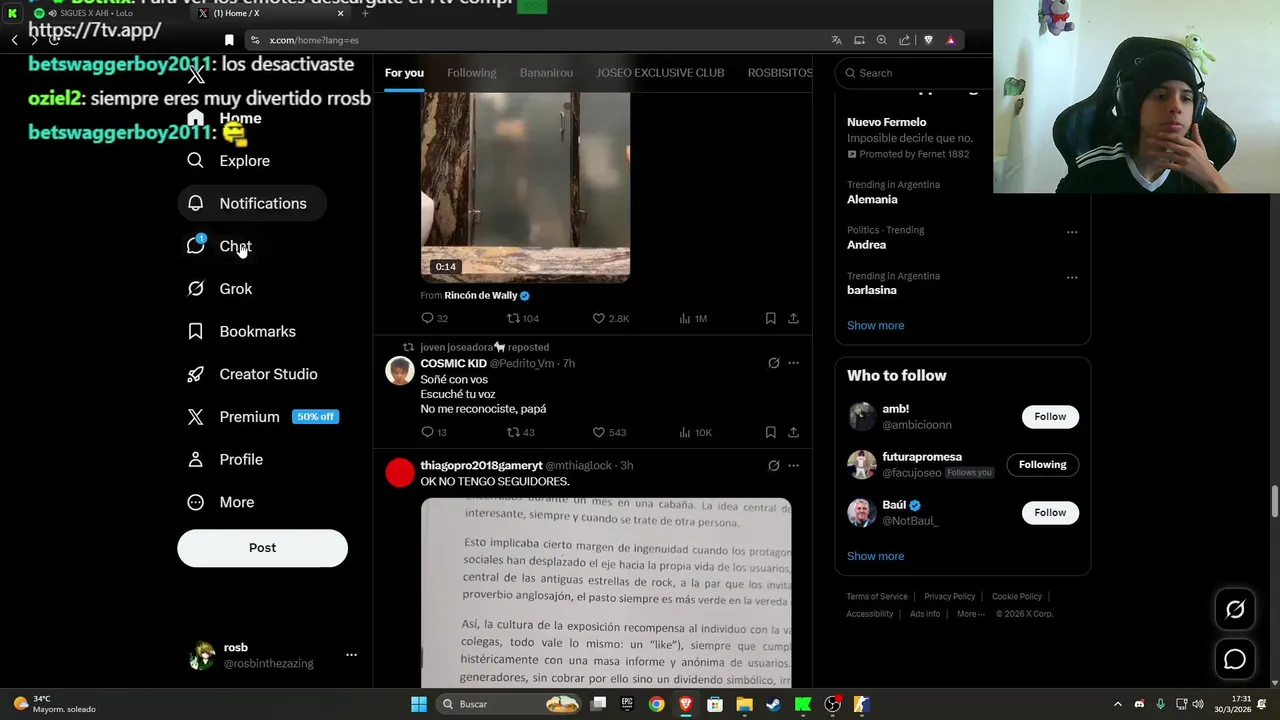1280x720 pixels.
Task: Bookmark this page in the browser
Action: (229, 40)
